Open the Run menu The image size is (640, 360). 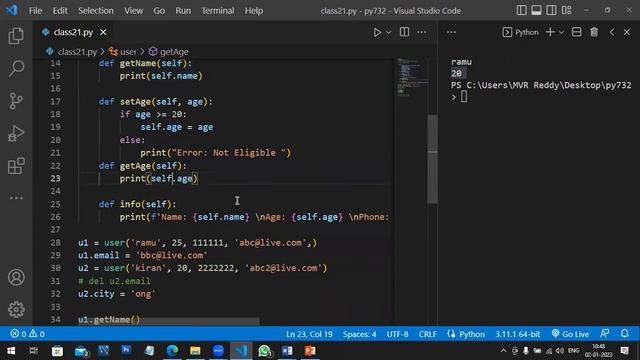pyautogui.click(x=183, y=11)
